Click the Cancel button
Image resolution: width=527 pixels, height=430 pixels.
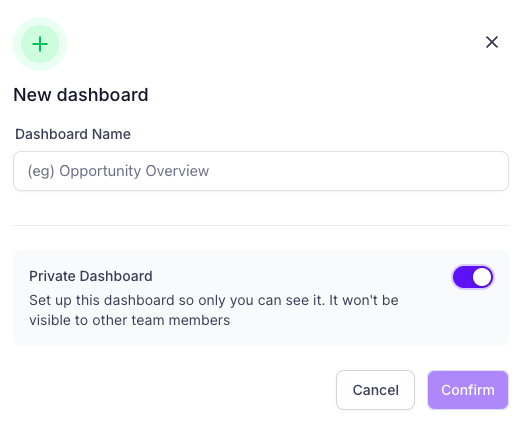pyautogui.click(x=375, y=390)
